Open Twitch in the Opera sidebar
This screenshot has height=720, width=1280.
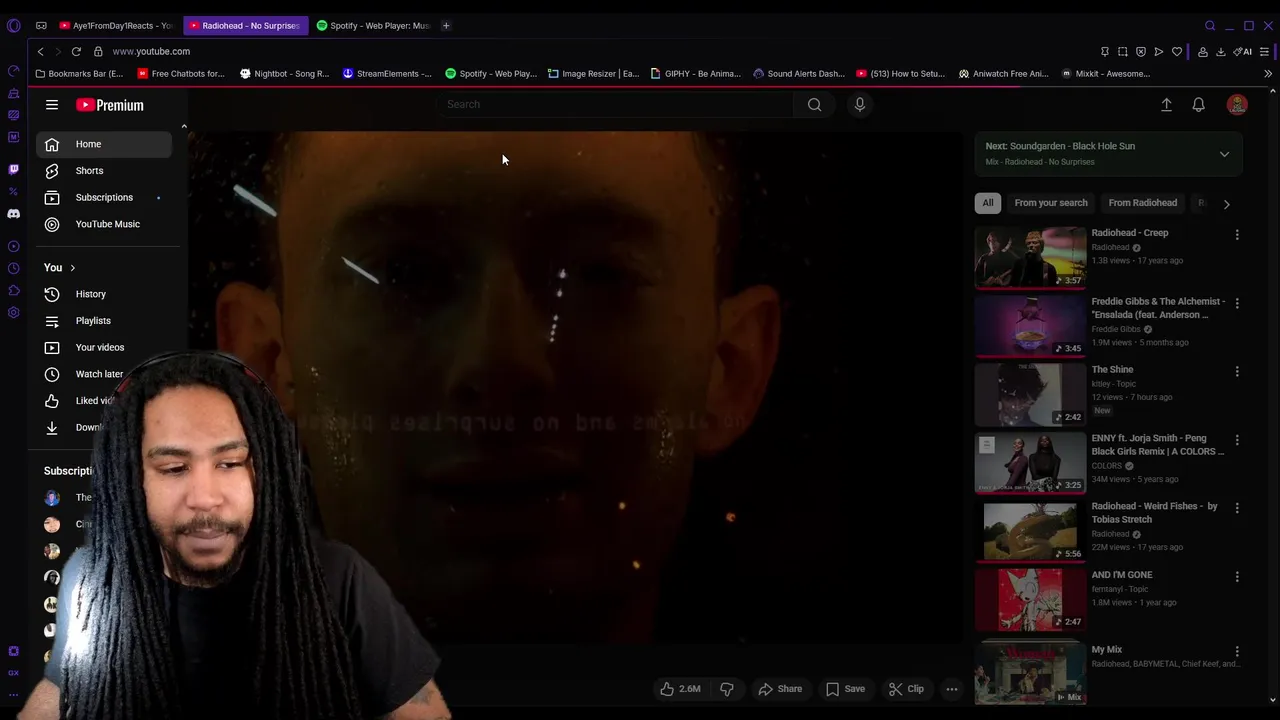click(x=13, y=169)
